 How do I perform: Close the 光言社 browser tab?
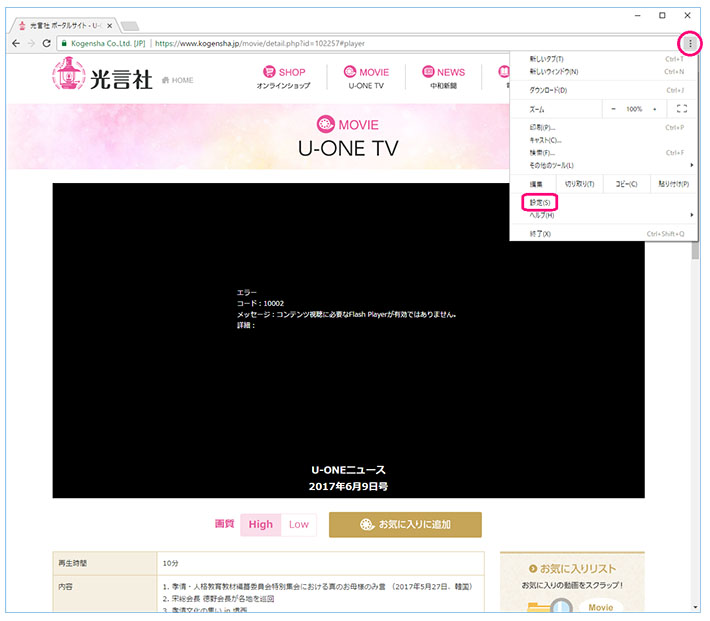[x=109, y=26]
